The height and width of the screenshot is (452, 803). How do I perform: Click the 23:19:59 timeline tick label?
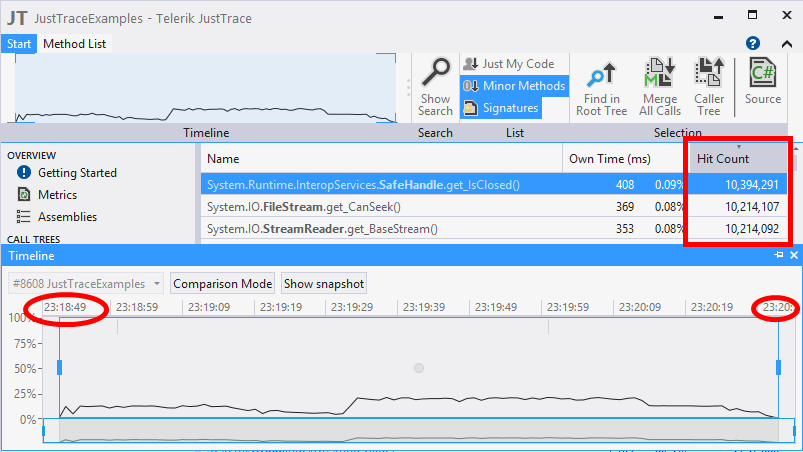point(568,307)
